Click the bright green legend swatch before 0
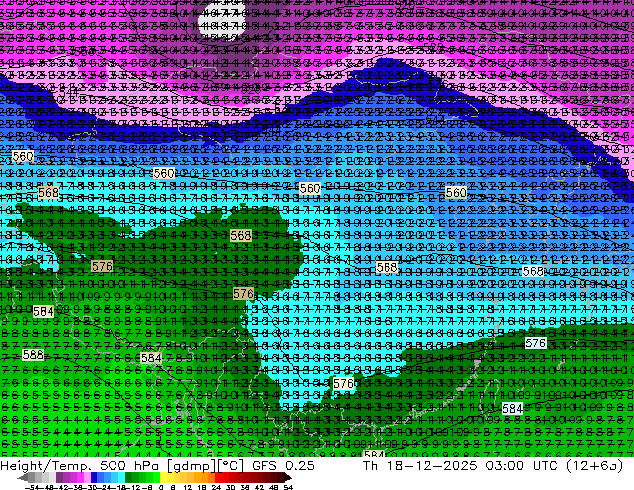 pos(156,477)
